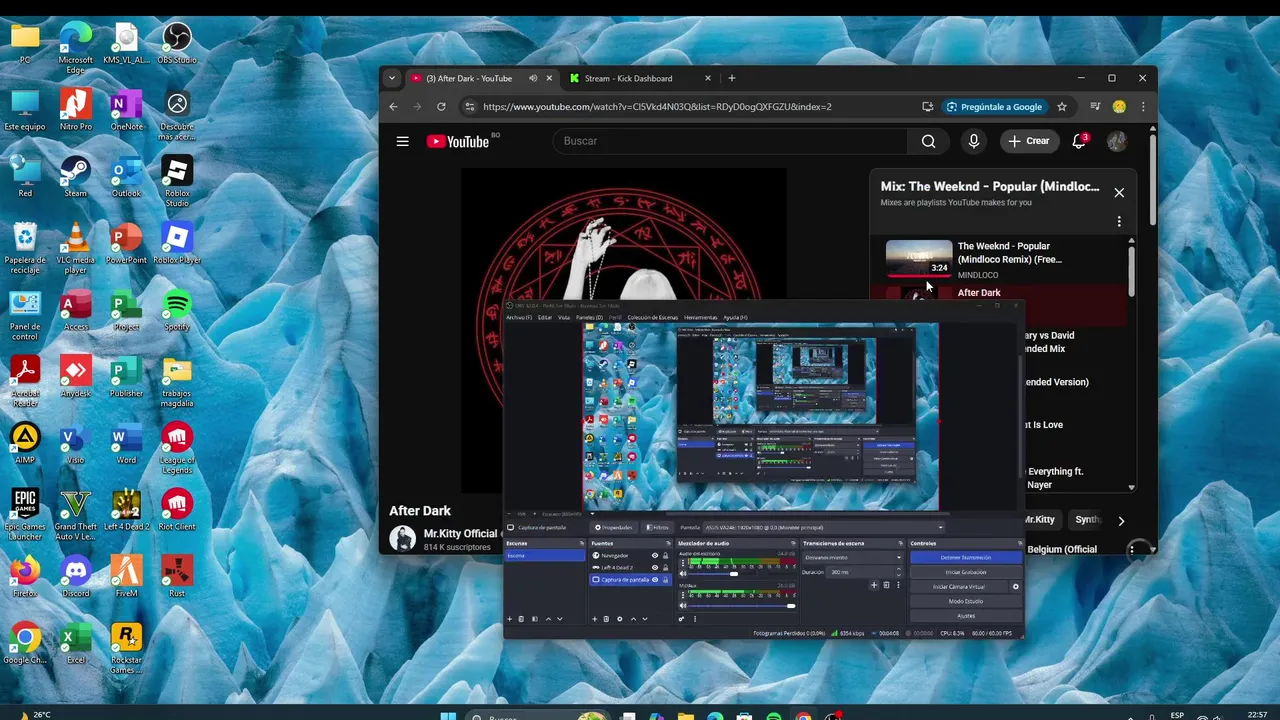
Task: Add a scene with OBS Escenas plus
Action: click(510, 619)
